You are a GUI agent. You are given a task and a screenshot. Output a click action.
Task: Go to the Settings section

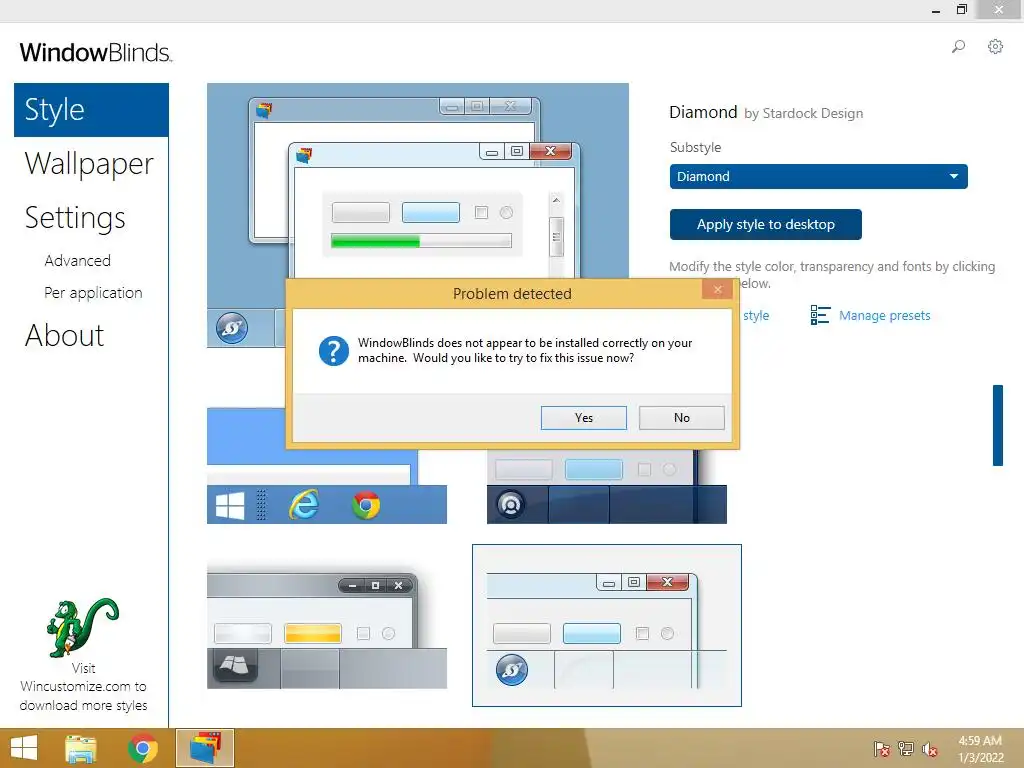click(75, 217)
